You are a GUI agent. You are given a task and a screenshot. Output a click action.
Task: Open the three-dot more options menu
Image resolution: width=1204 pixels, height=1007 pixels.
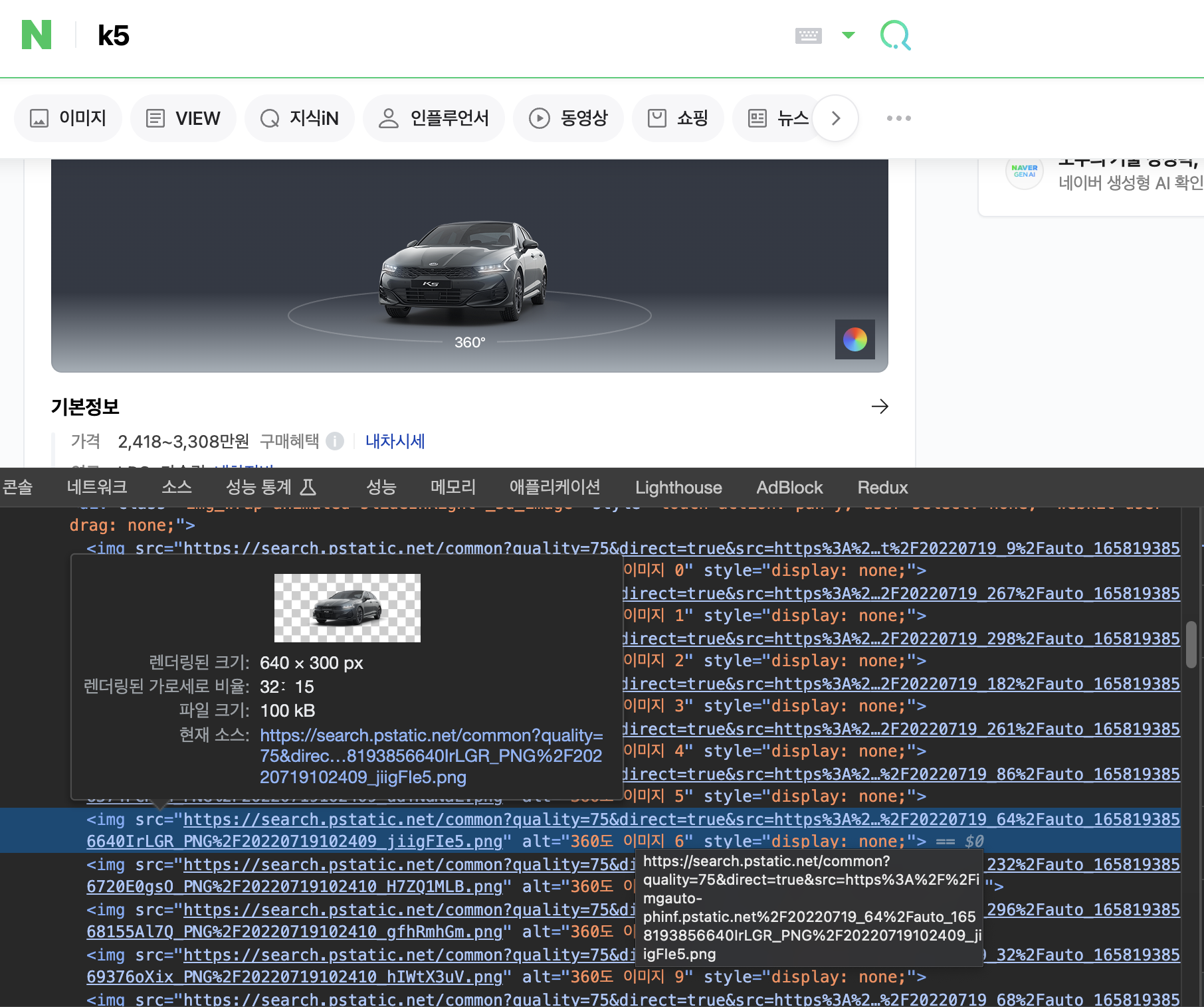point(898,118)
